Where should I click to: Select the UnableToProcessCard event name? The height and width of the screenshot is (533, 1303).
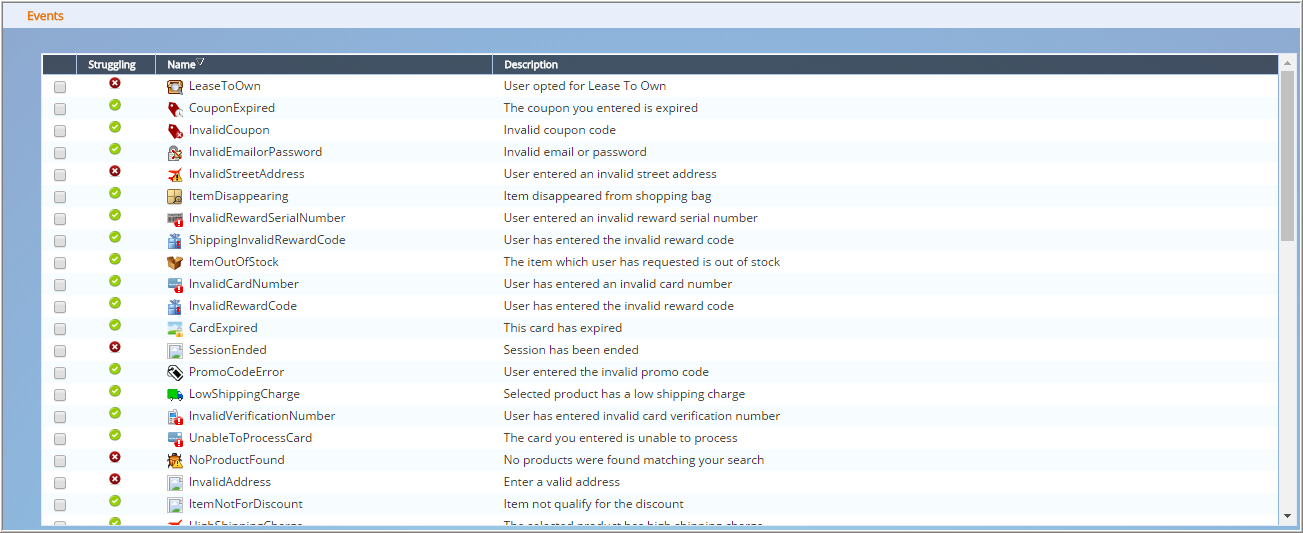(x=250, y=438)
